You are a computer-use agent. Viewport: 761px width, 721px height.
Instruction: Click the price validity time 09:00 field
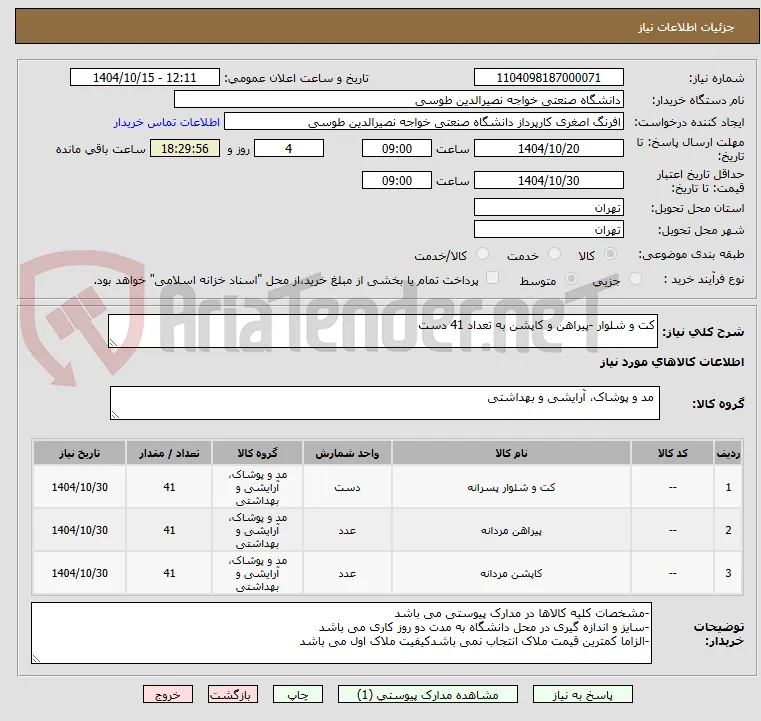point(397,180)
